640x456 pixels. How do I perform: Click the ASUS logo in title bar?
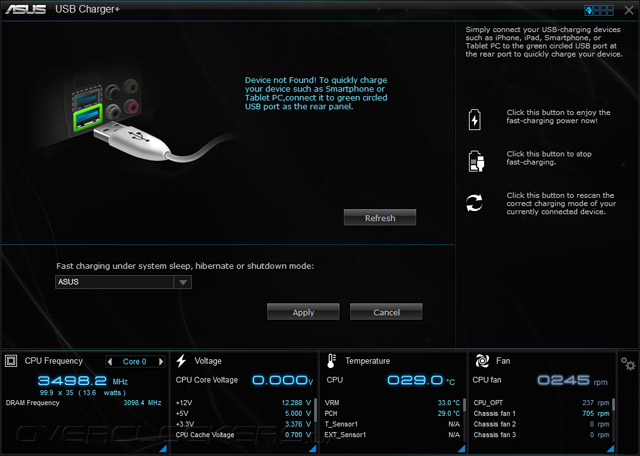[25, 9]
